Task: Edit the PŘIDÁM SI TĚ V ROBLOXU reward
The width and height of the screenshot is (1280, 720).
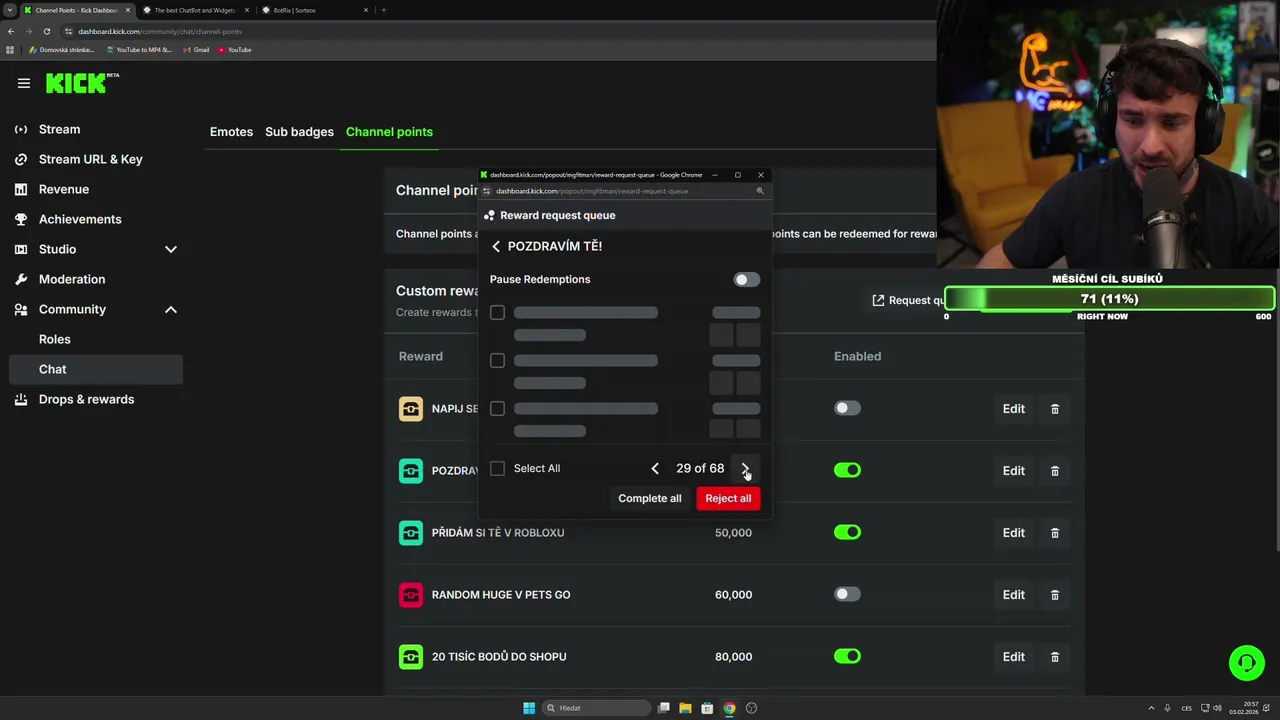Action: click(1014, 532)
